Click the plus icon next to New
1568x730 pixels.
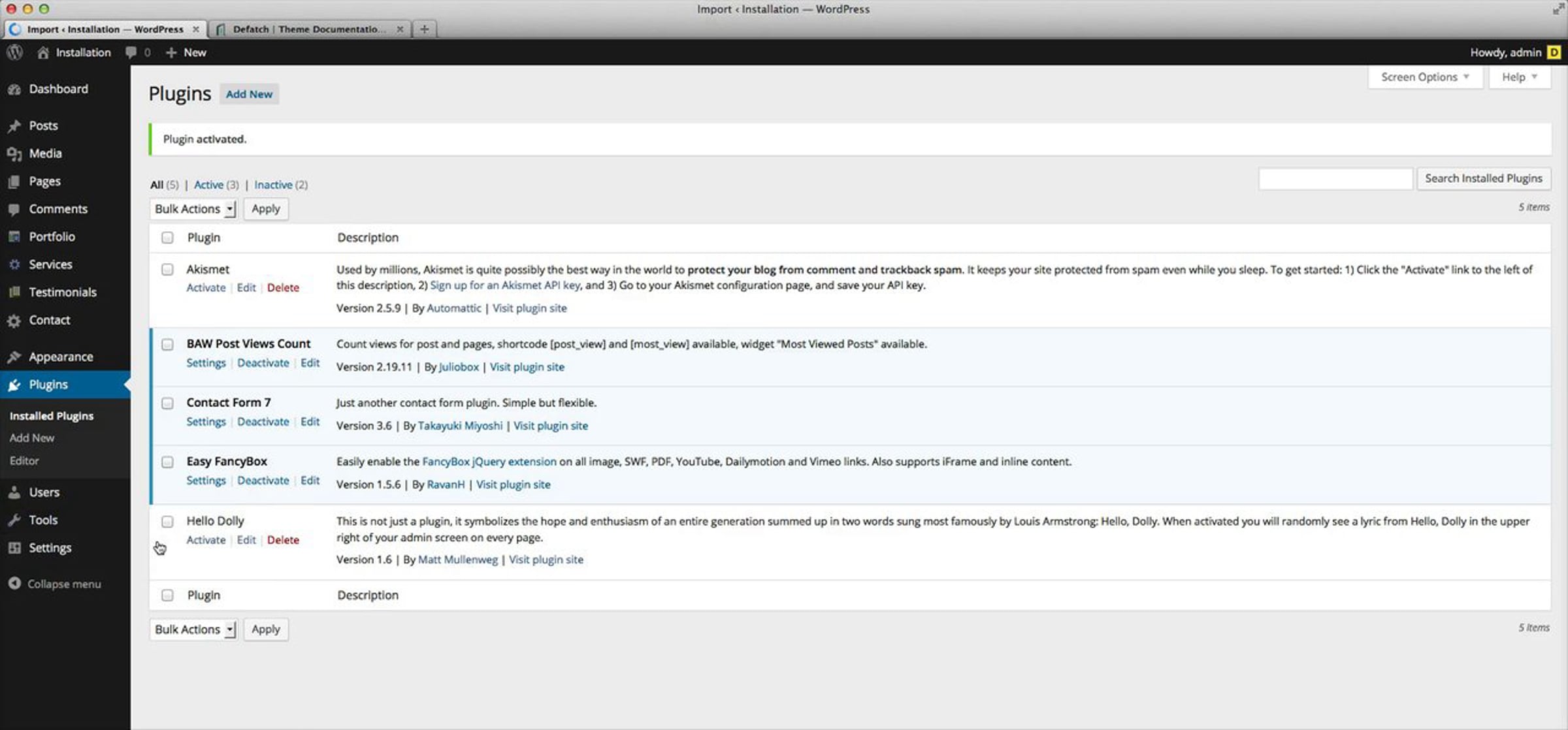point(171,52)
